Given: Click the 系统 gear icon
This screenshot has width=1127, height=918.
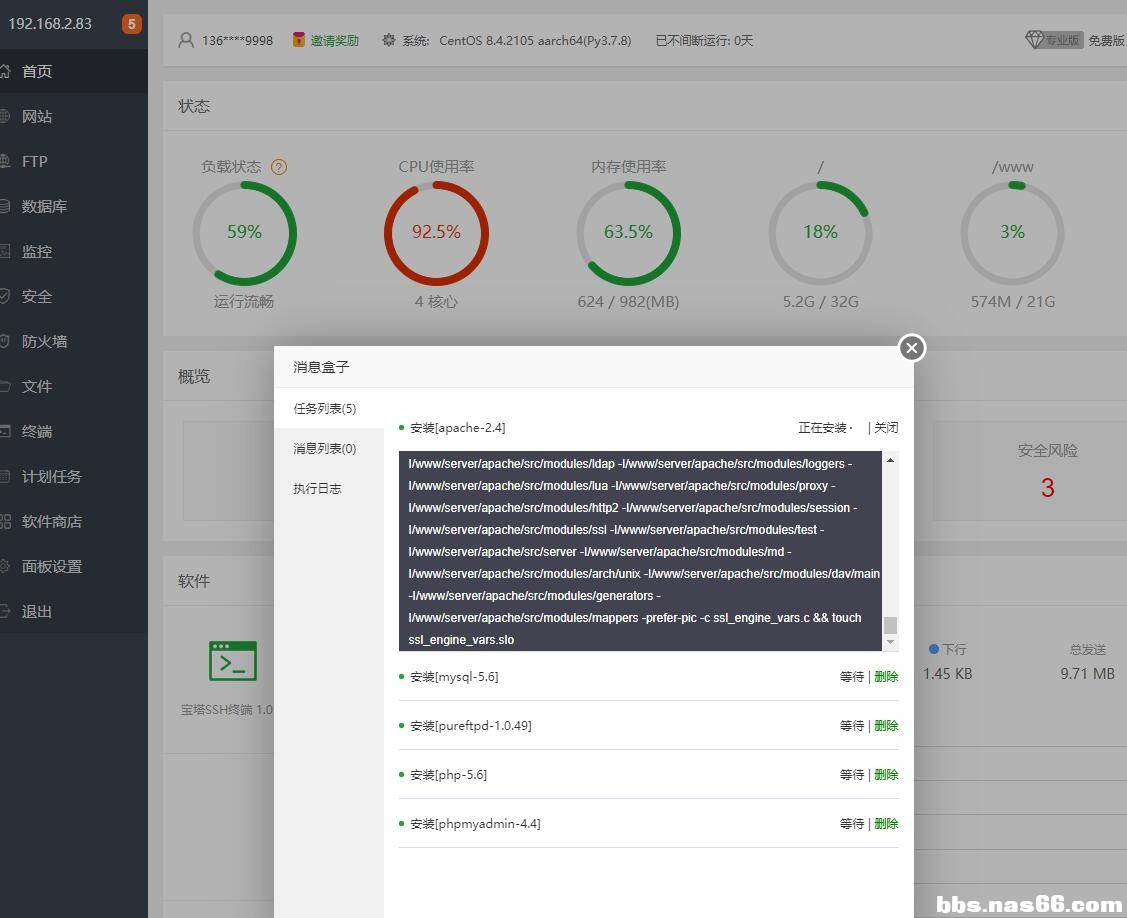Looking at the screenshot, I should tap(389, 40).
